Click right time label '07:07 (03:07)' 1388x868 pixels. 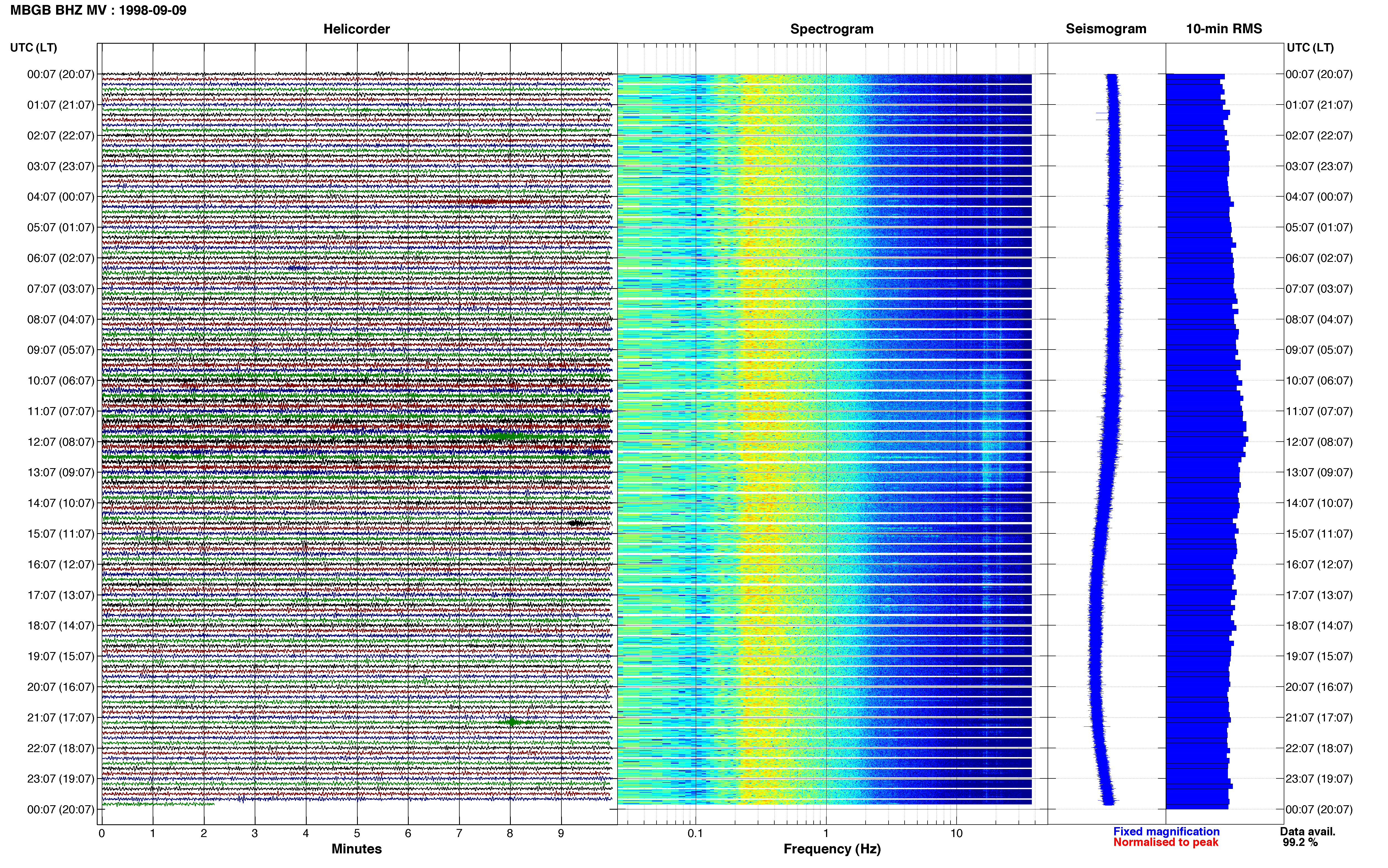[1319, 289]
